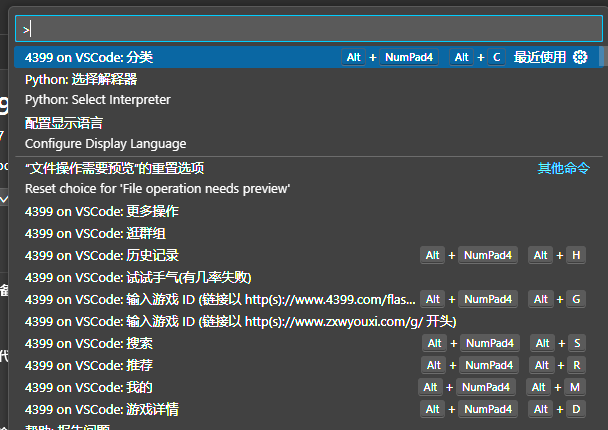
Task: Click the S key badge on the 搜索 row
Action: (577, 344)
